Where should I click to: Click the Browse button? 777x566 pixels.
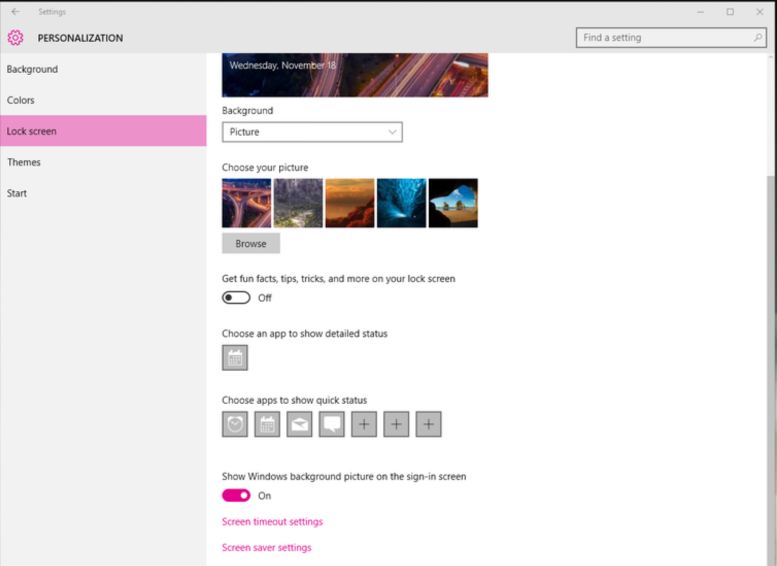pos(251,243)
